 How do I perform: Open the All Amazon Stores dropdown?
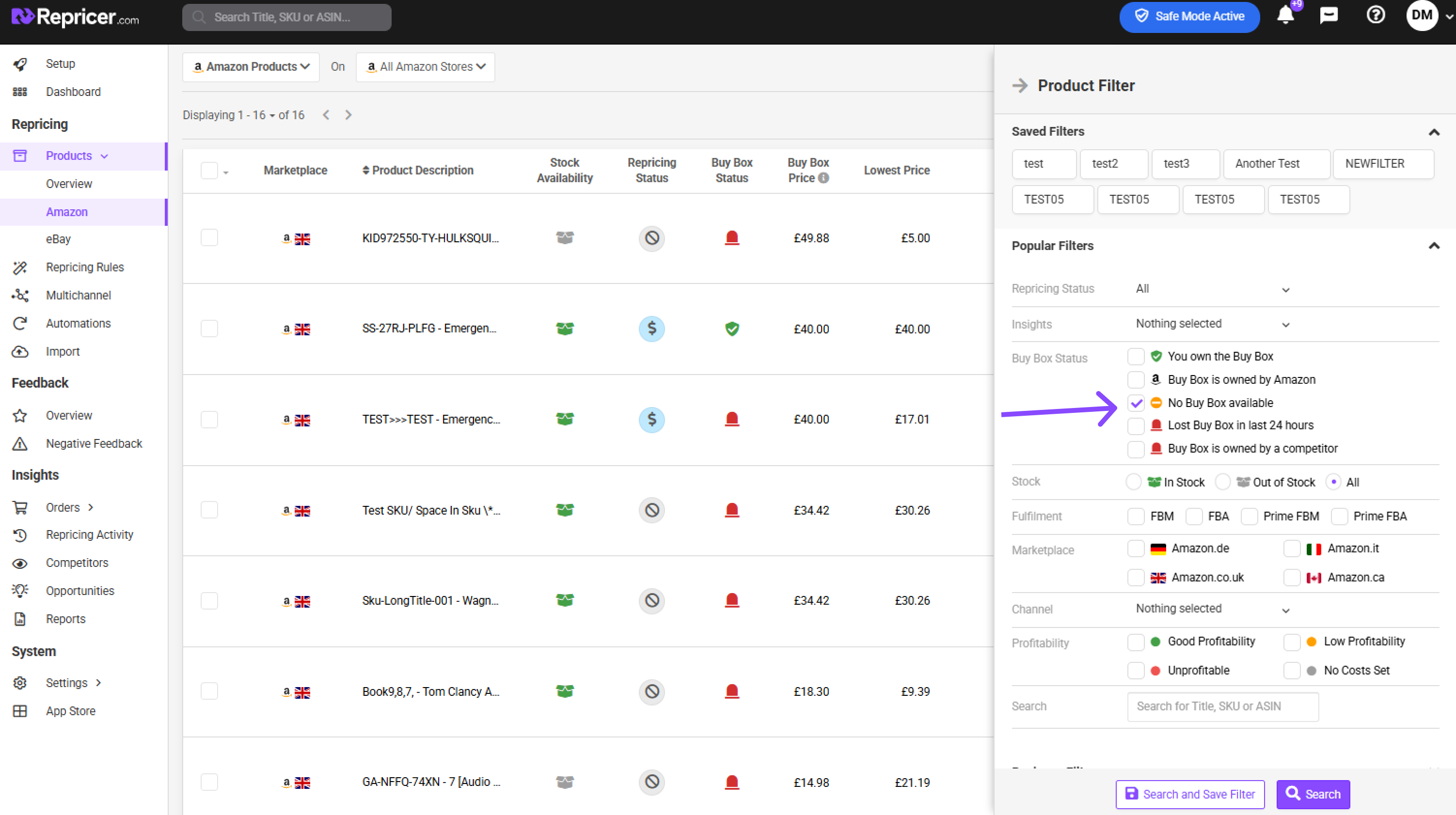(426, 67)
